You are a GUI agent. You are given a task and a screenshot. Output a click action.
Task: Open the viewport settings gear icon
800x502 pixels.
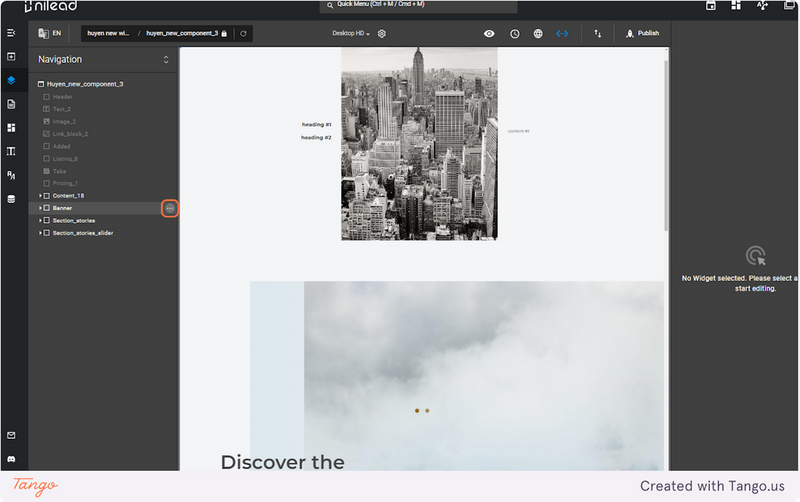tap(382, 34)
